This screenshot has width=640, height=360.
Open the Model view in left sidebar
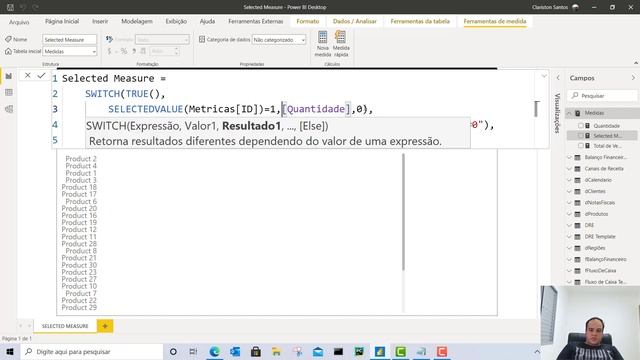click(9, 109)
